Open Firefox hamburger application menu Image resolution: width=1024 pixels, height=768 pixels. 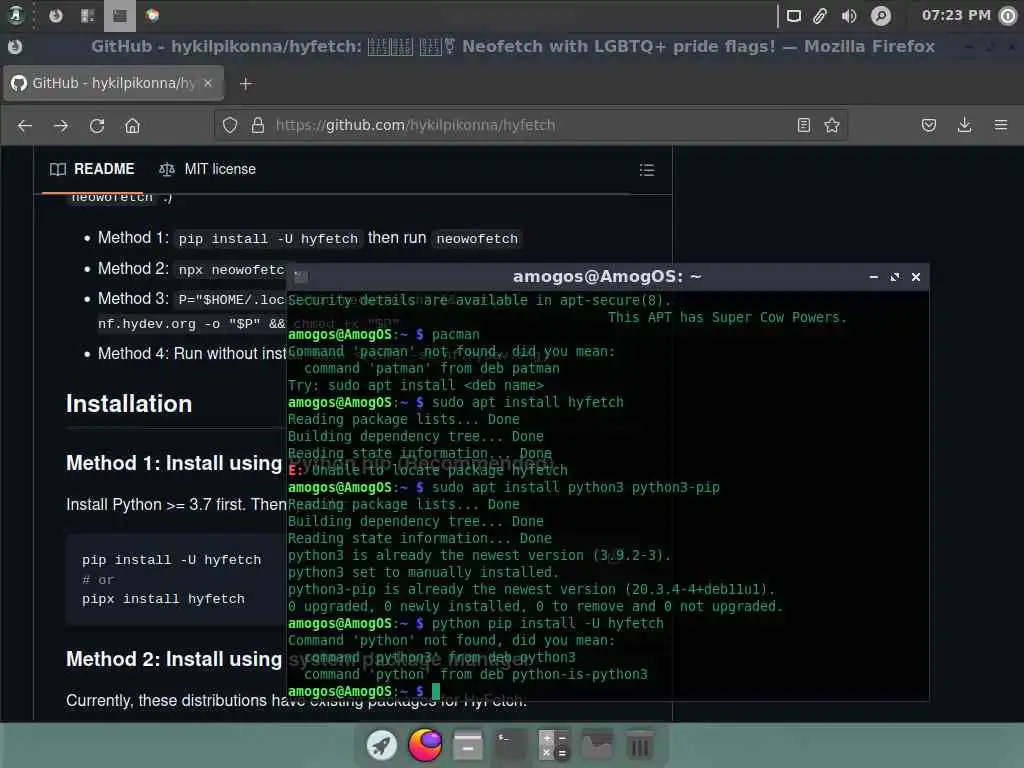(x=1000, y=125)
